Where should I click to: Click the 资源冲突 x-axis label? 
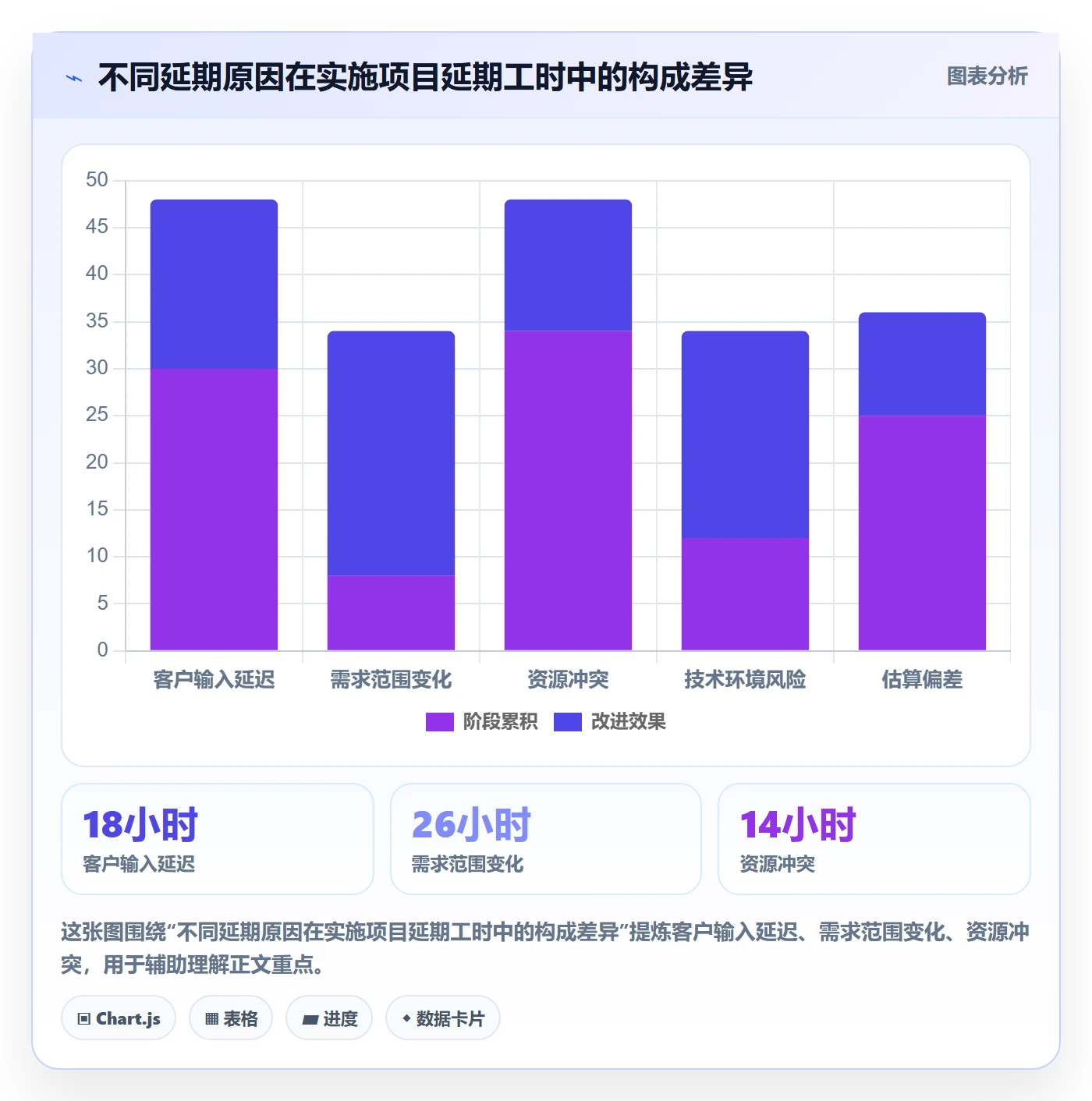coord(568,680)
